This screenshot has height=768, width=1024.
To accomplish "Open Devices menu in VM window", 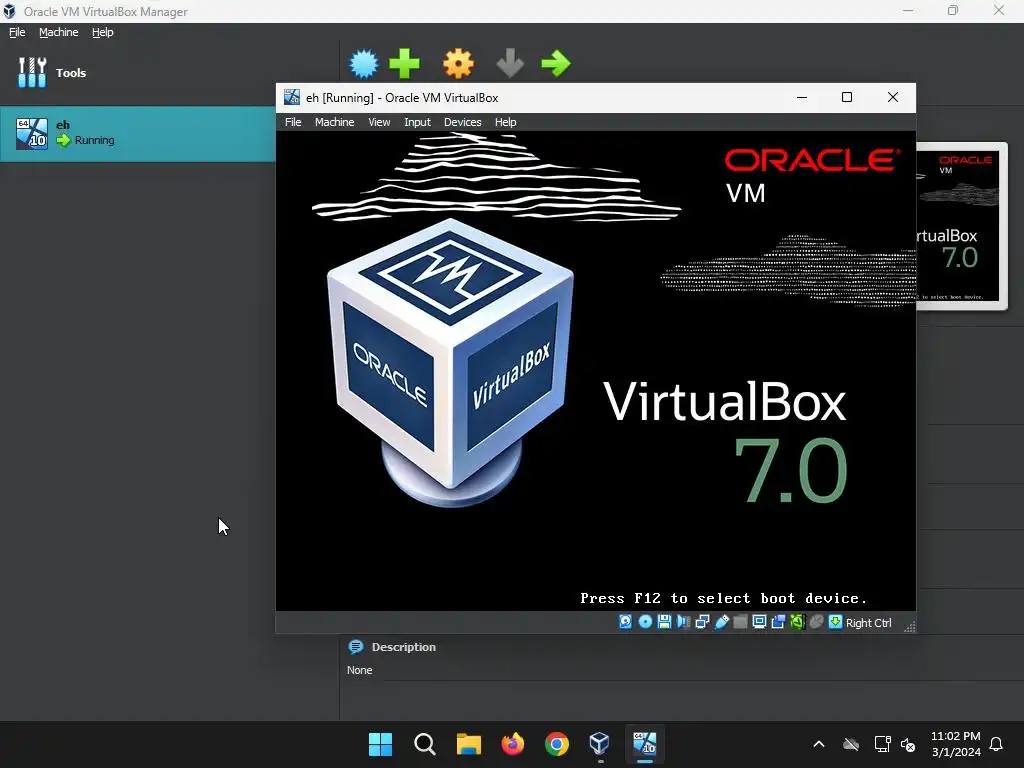I will click(462, 122).
